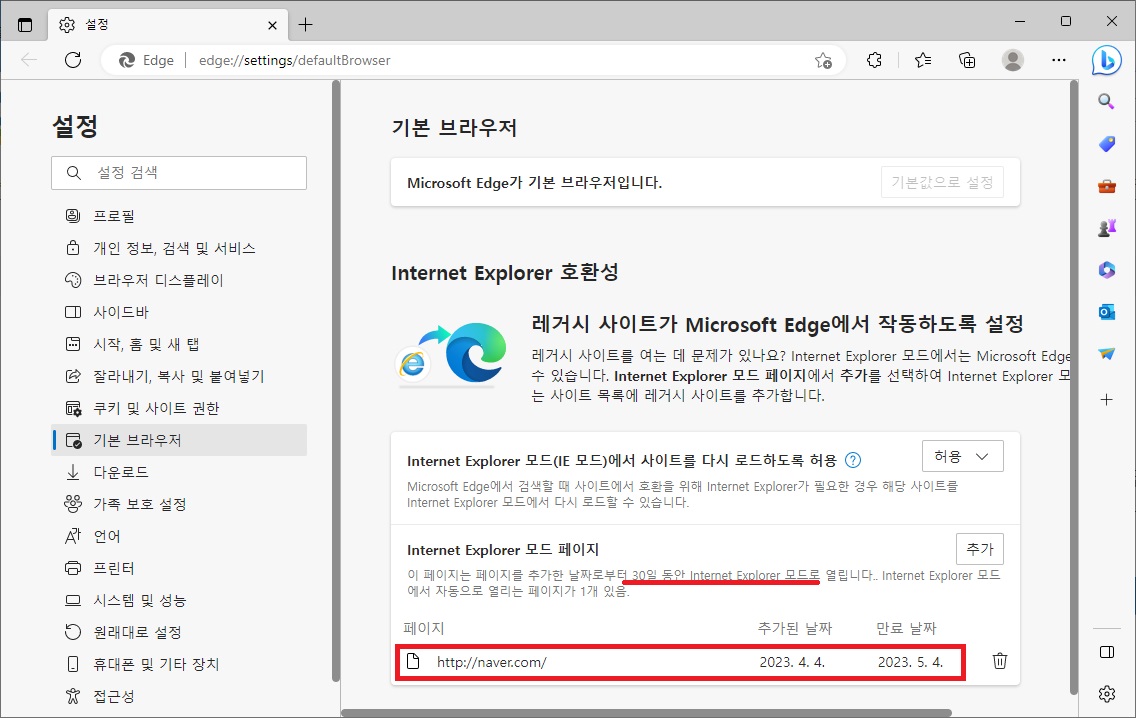Open the sidebar Microsoft 365 icon
The width and height of the screenshot is (1136, 718).
(x=1106, y=270)
